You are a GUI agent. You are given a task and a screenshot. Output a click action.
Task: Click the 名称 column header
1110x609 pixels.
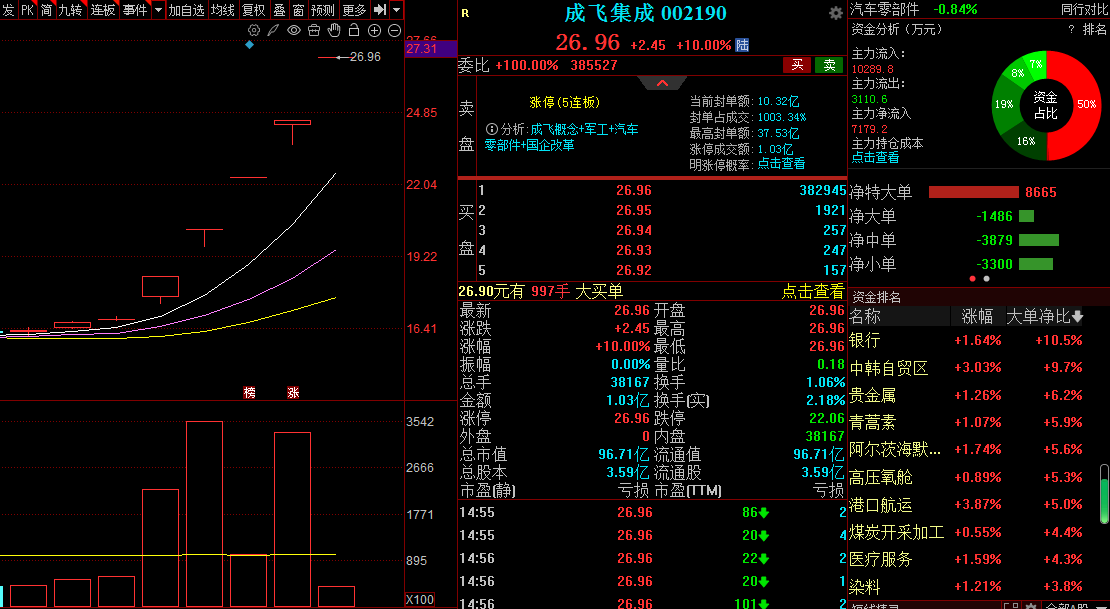(x=865, y=317)
